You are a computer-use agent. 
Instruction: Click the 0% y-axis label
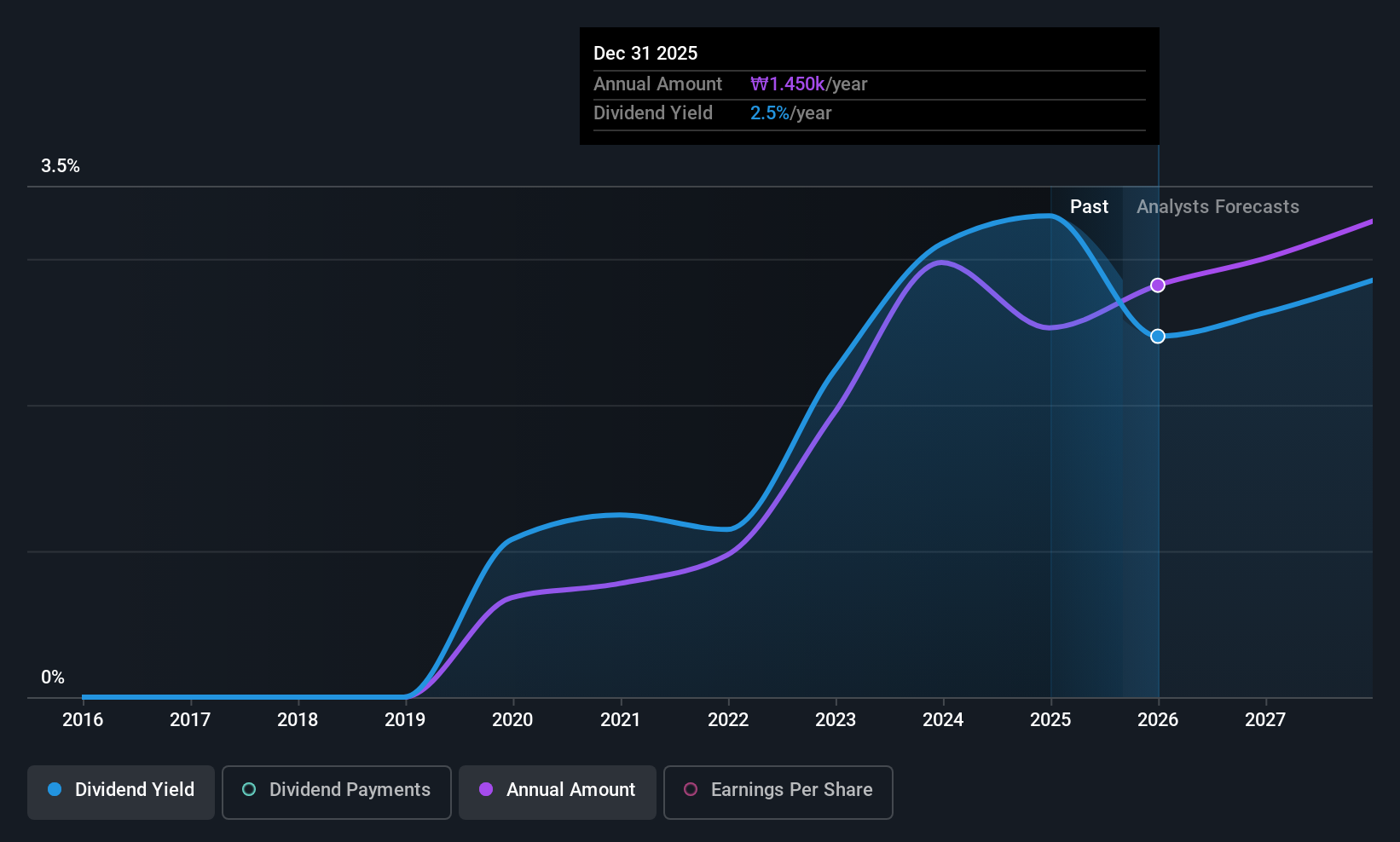pos(53,678)
